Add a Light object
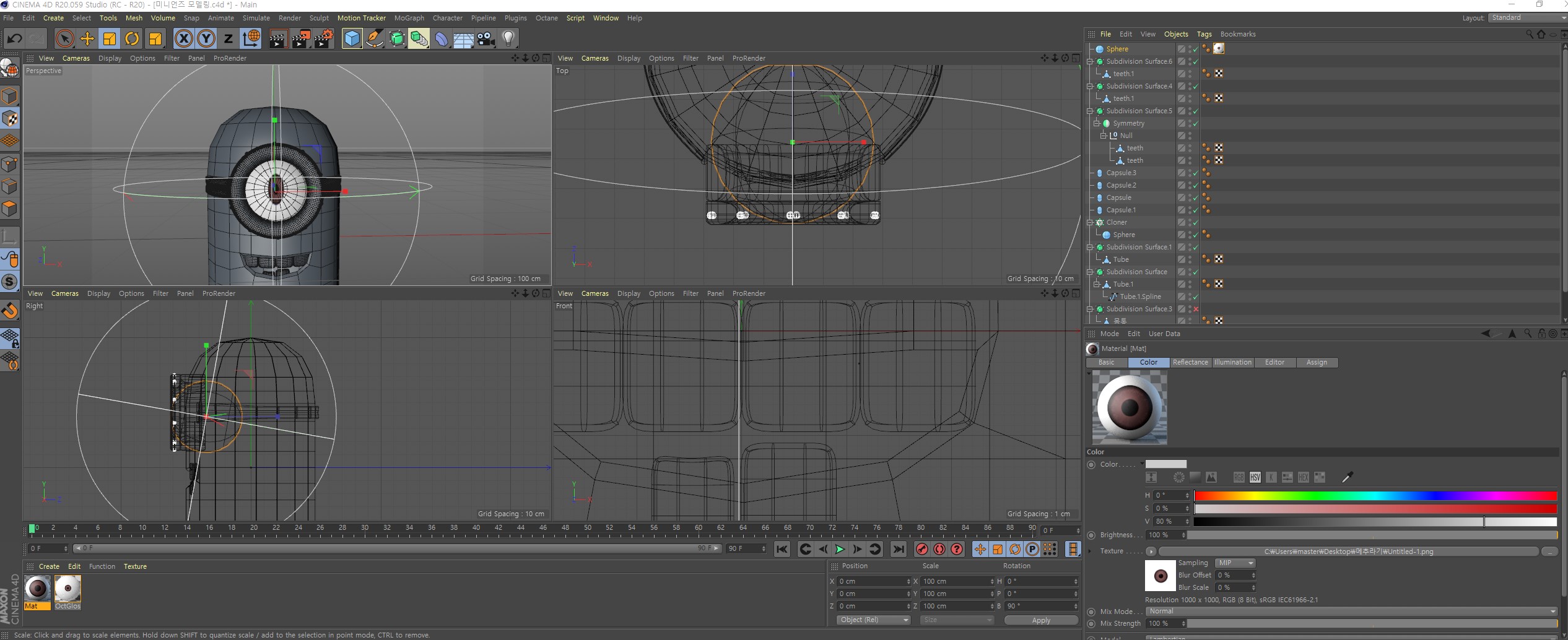 508,38
